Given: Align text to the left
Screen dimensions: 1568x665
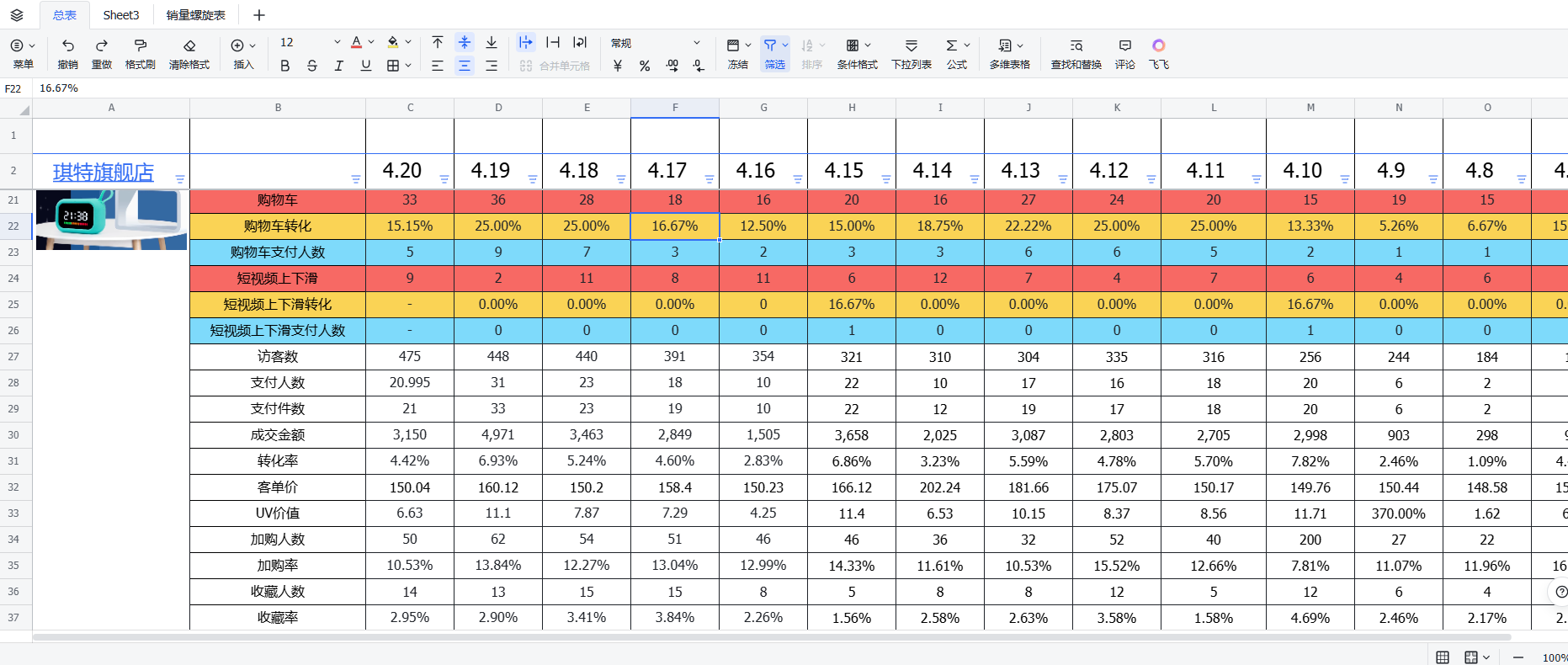Looking at the screenshot, I should click(438, 66).
